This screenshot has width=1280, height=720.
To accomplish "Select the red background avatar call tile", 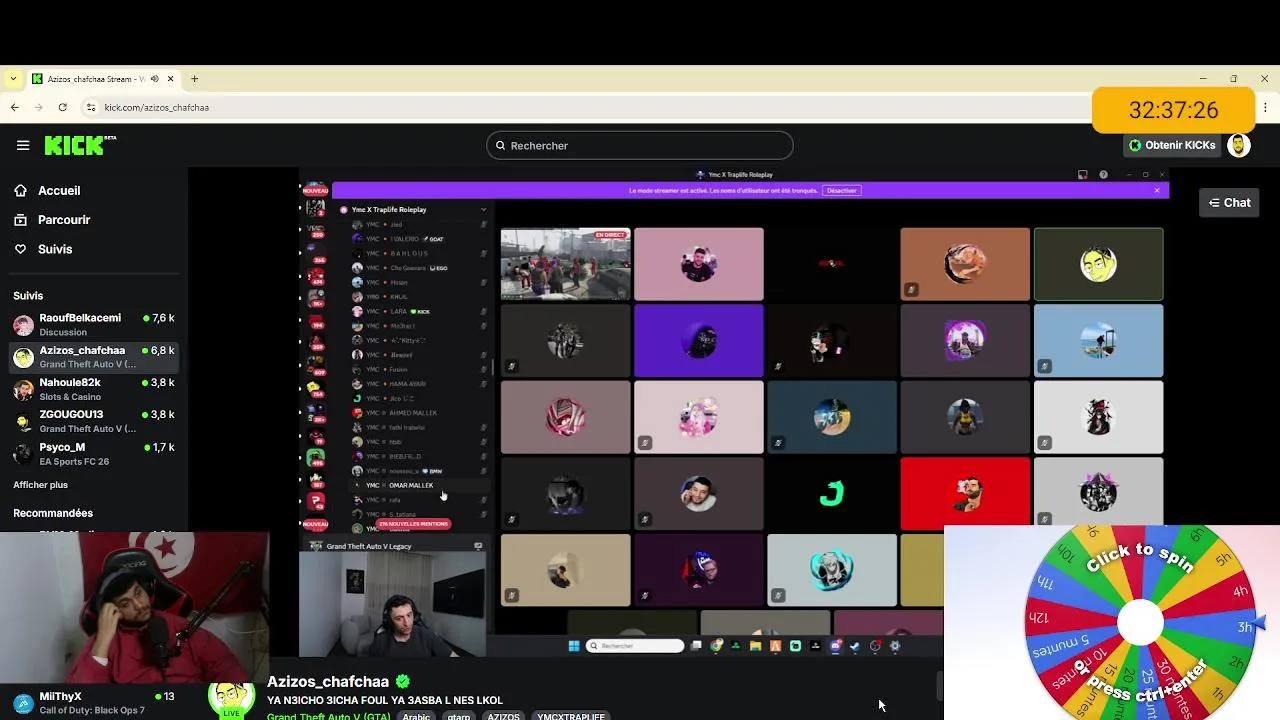I will coord(965,493).
